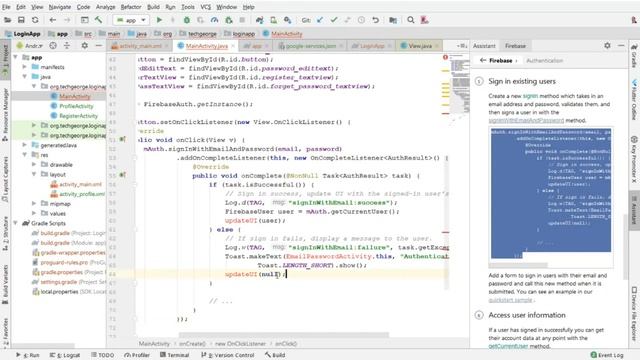Click the Collapse All icon in Project panel
Image resolution: width=640 pixels, height=360 pixels.
coord(67,46)
